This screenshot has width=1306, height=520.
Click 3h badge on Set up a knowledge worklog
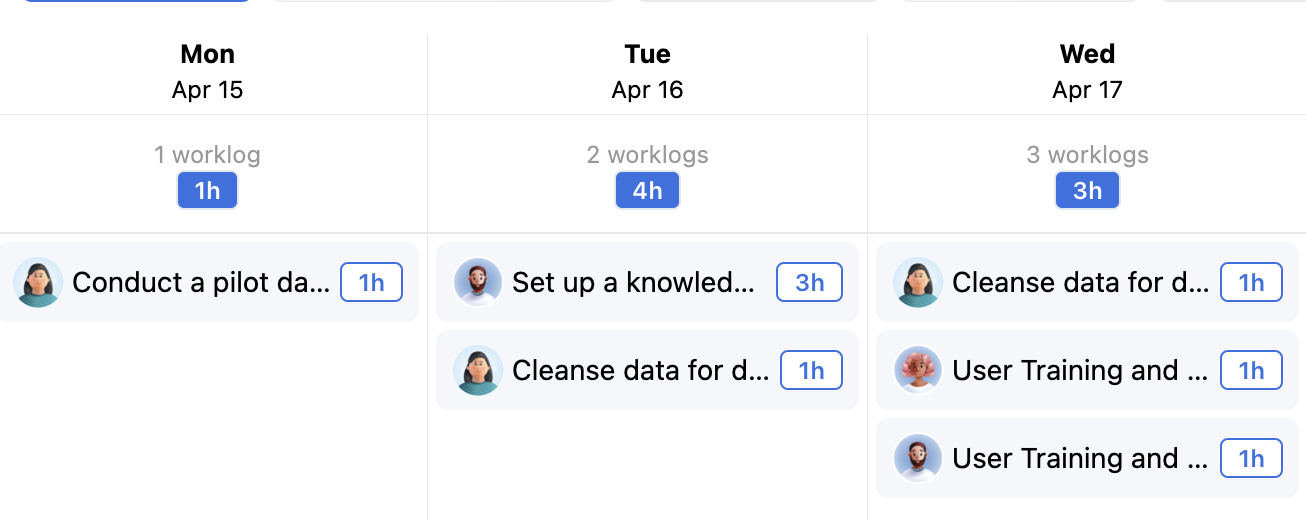(x=809, y=283)
